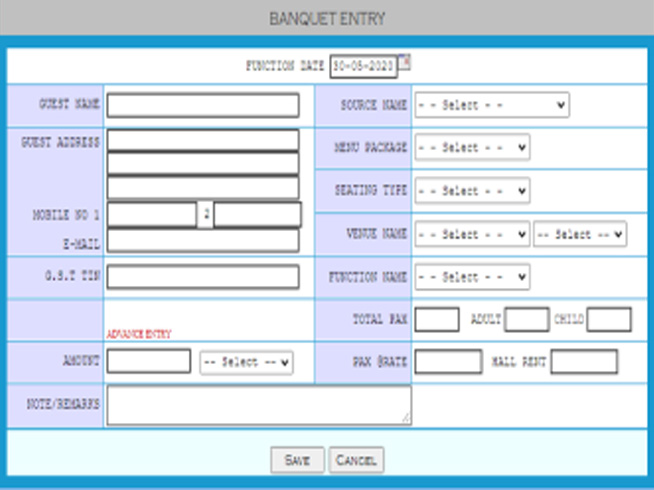Image resolution: width=654 pixels, height=490 pixels.
Task: Expand the Function Name dropdown
Action: tap(472, 277)
